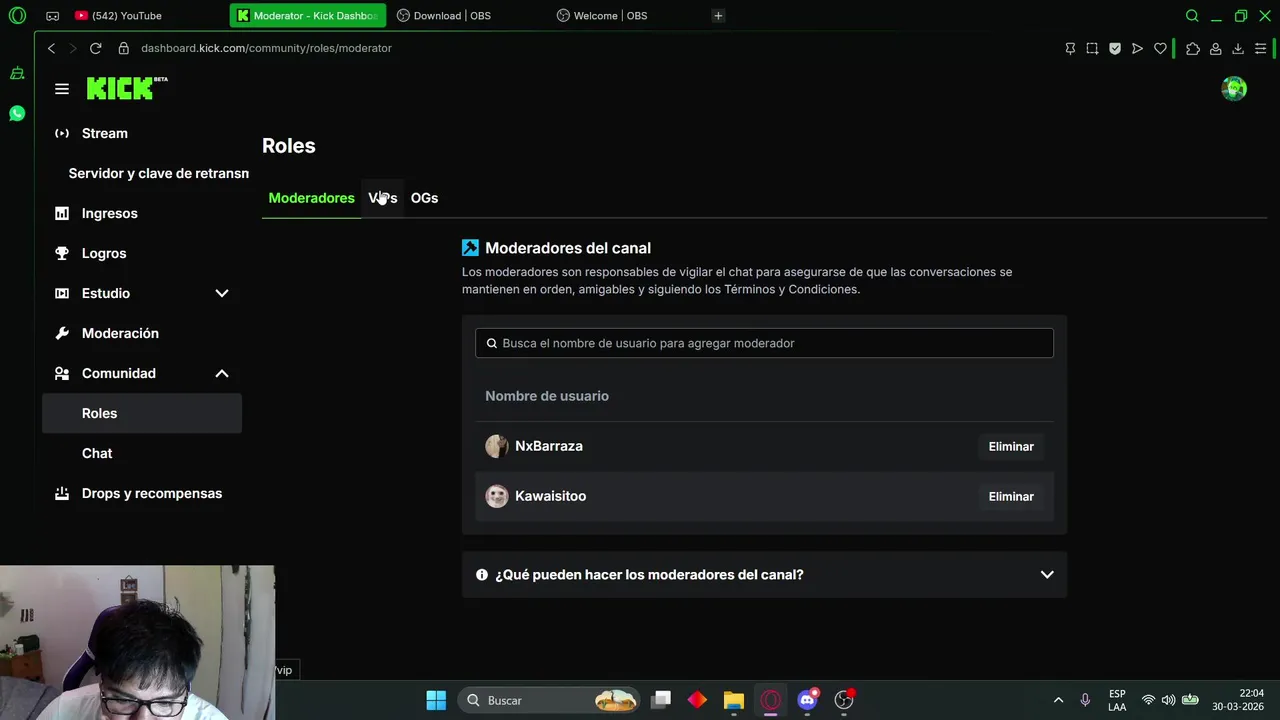Click the Kawaisitoo username
Image resolution: width=1280 pixels, height=720 pixels.
pos(550,496)
